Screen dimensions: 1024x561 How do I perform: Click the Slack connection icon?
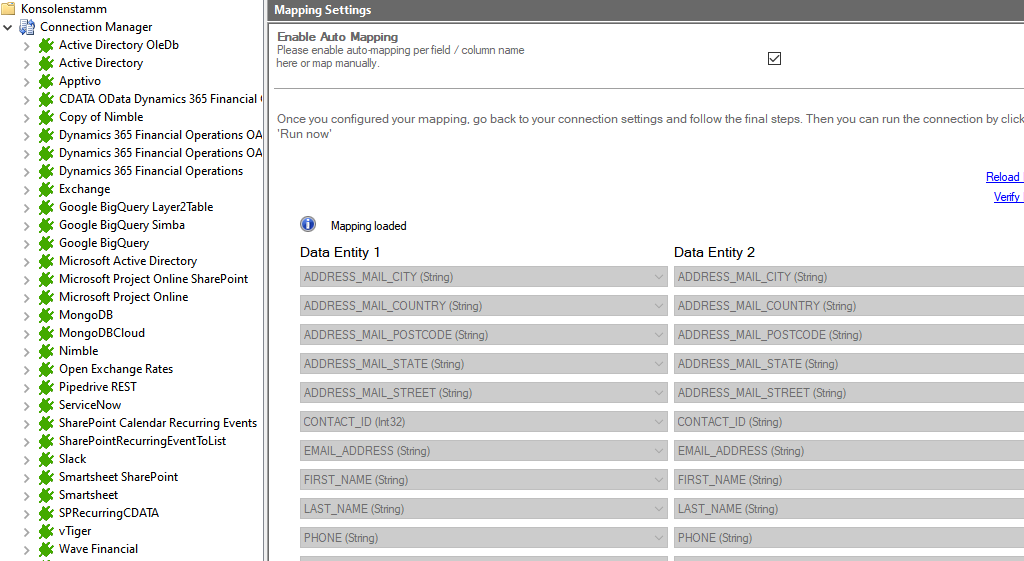46,459
